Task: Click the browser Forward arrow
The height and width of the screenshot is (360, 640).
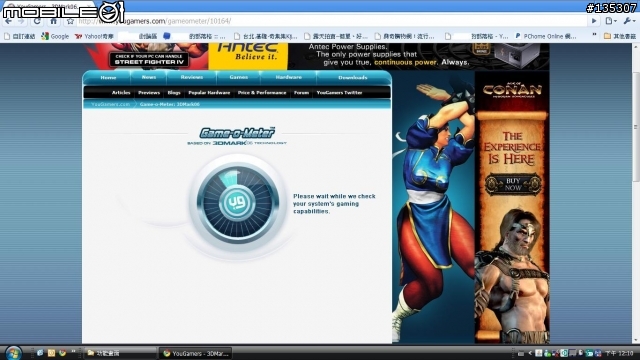Action: point(21,21)
